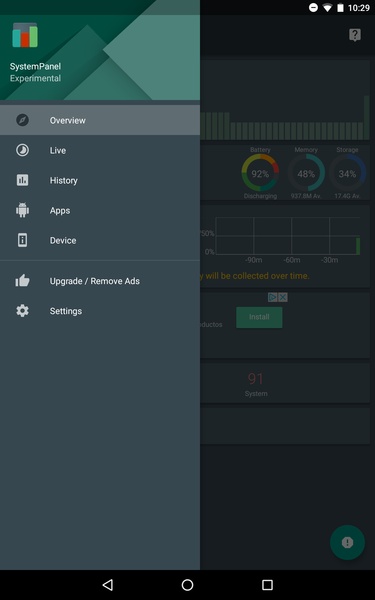375x600 pixels.
Task: Open the History section
Action: (100, 180)
